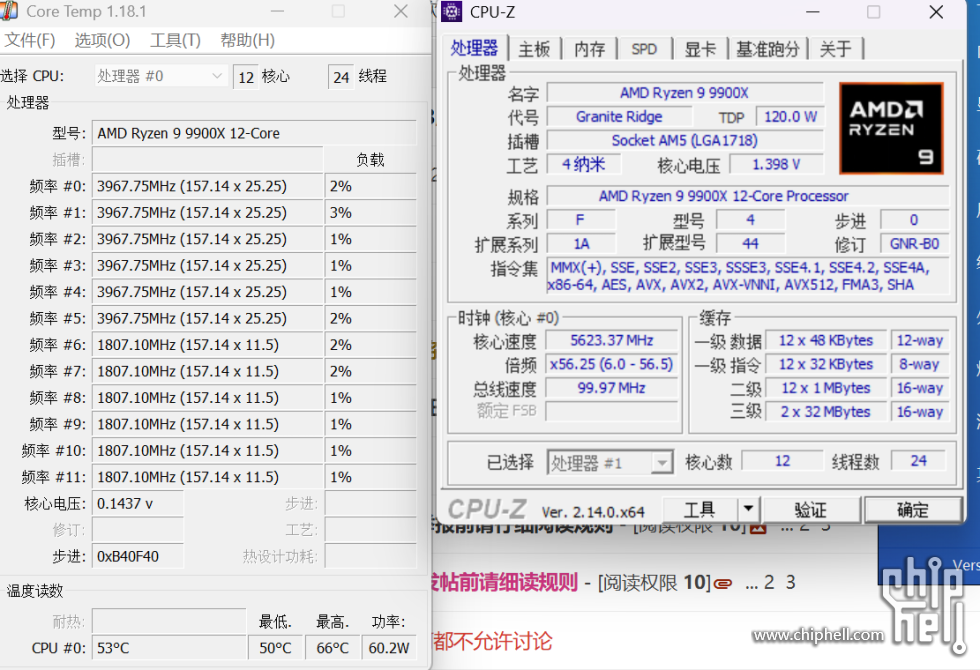Open the arrow dropdown next to 工具

pyautogui.click(x=748, y=510)
